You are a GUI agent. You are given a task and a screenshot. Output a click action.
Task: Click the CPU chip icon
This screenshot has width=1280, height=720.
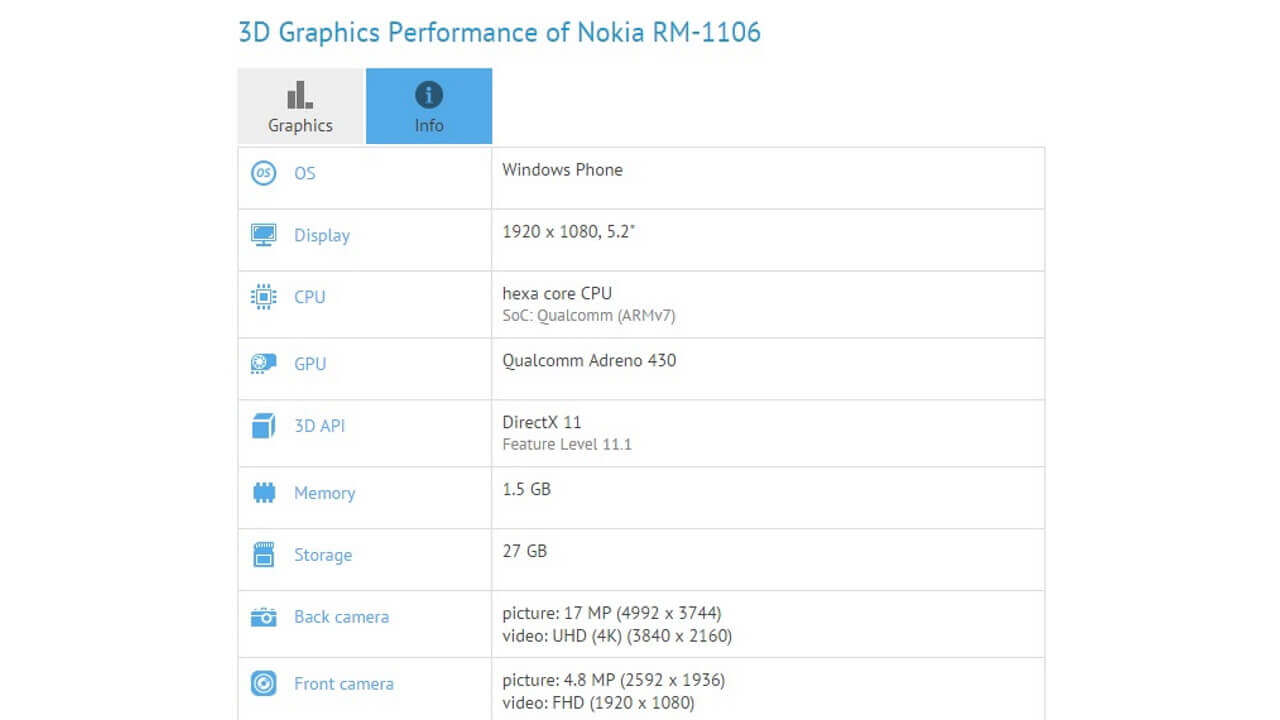pos(262,297)
